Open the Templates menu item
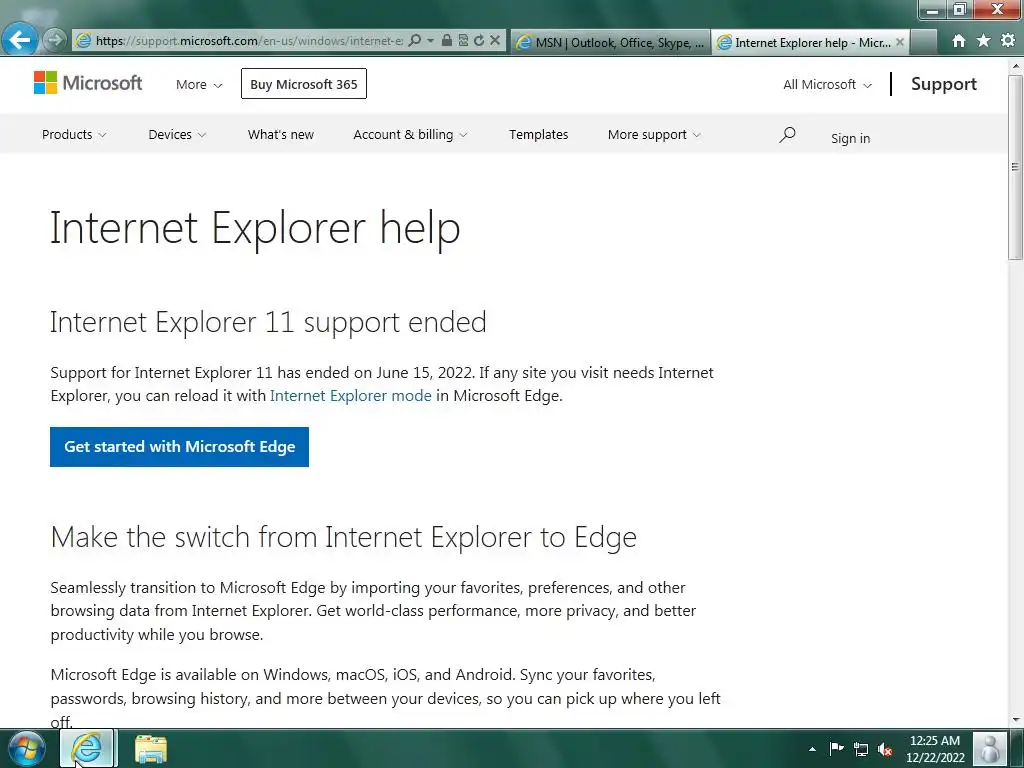1024x768 pixels. point(539,135)
